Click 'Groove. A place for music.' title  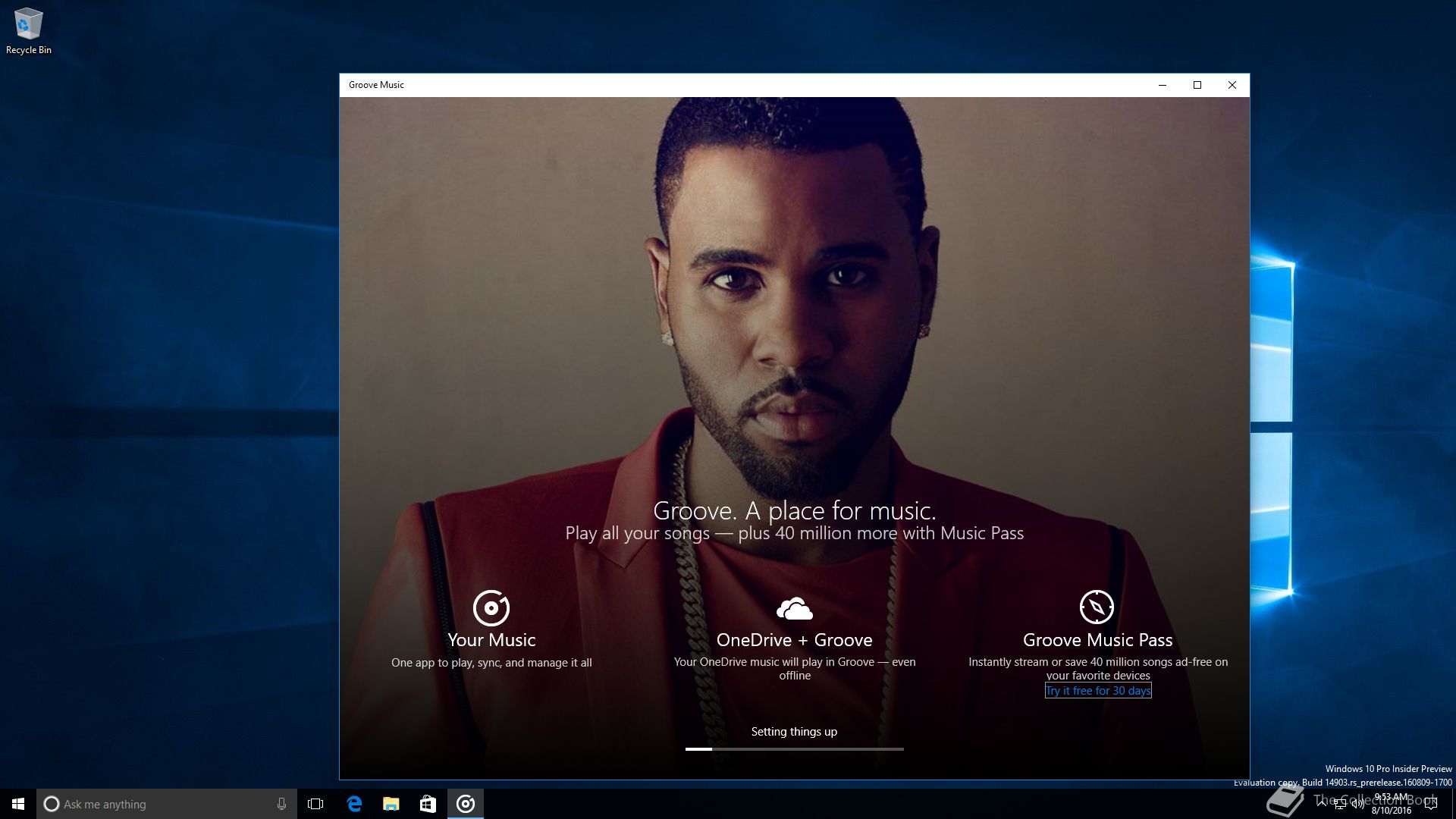tap(794, 510)
